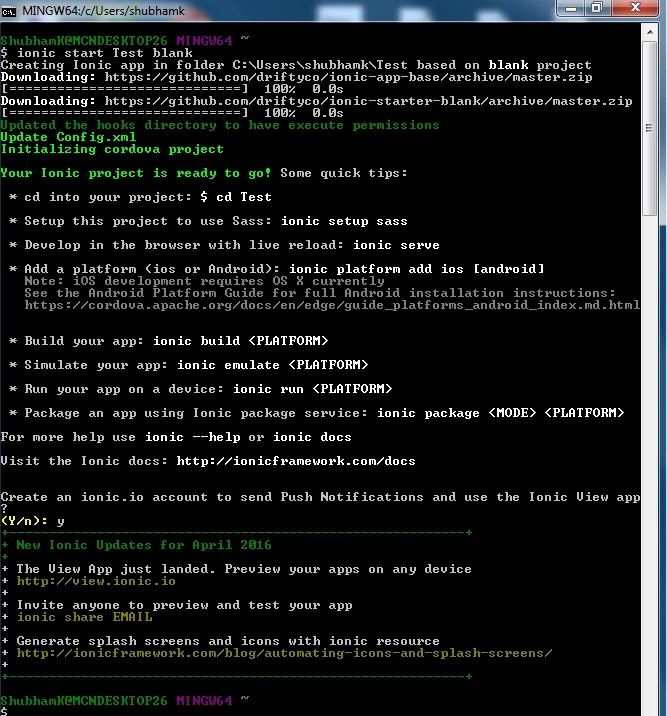Screen dimensions: 667x716
Task: Click the URL http://ionicframework.com/docs
Action: 296,461
